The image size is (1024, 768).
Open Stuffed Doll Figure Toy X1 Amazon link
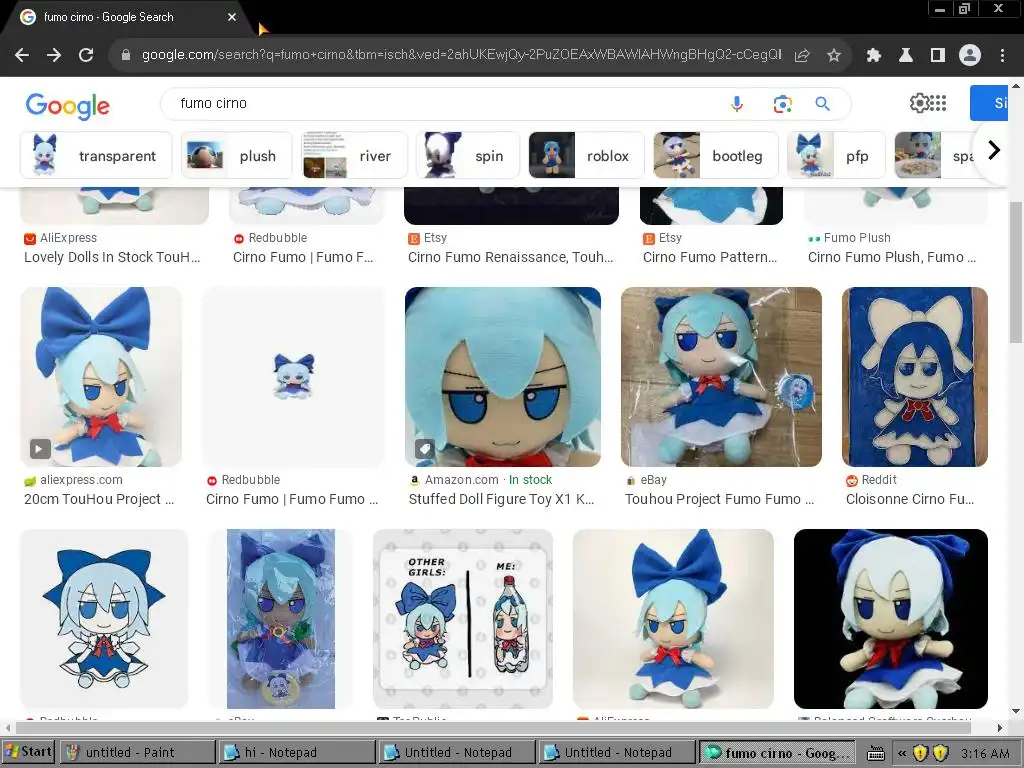click(x=501, y=499)
